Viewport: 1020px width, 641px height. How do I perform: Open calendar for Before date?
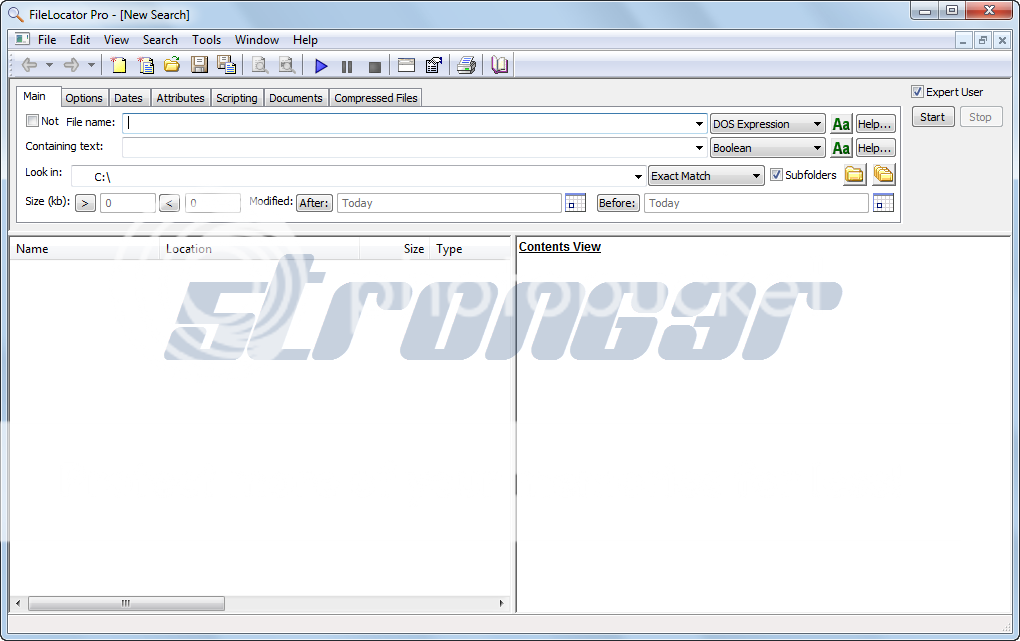click(x=883, y=203)
